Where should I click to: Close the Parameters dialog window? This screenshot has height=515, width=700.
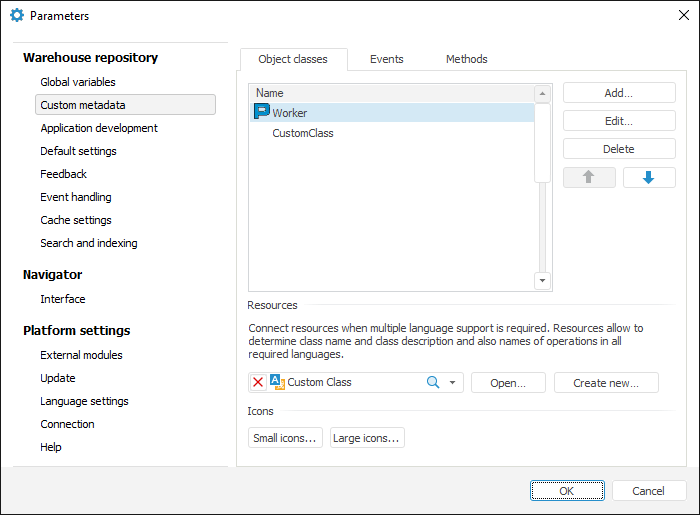(683, 15)
